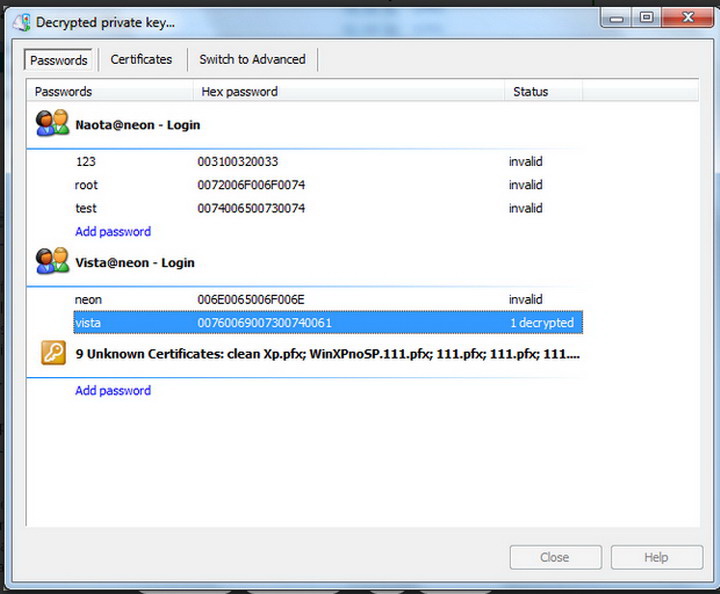Click the Help button
Screen dimensions: 720x594
click(657, 557)
